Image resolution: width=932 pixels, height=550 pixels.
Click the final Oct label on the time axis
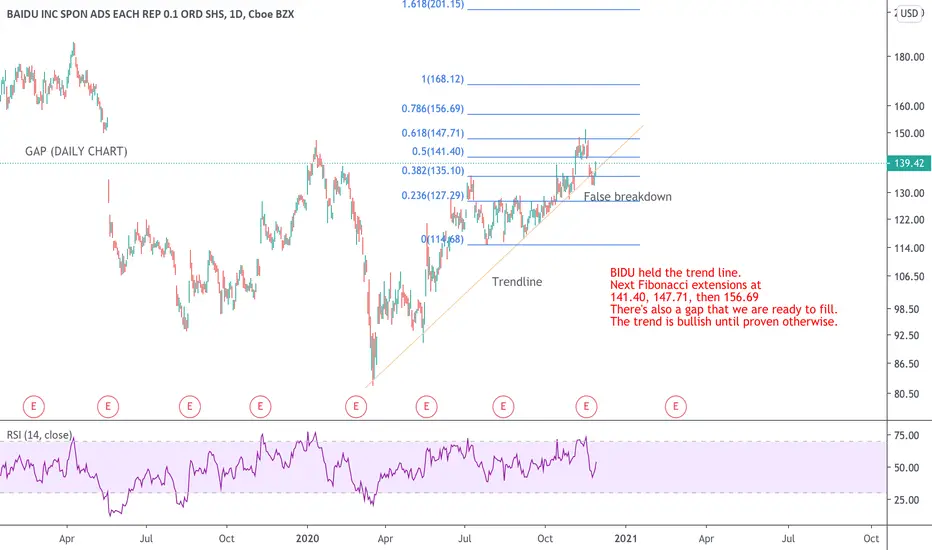coord(871,539)
